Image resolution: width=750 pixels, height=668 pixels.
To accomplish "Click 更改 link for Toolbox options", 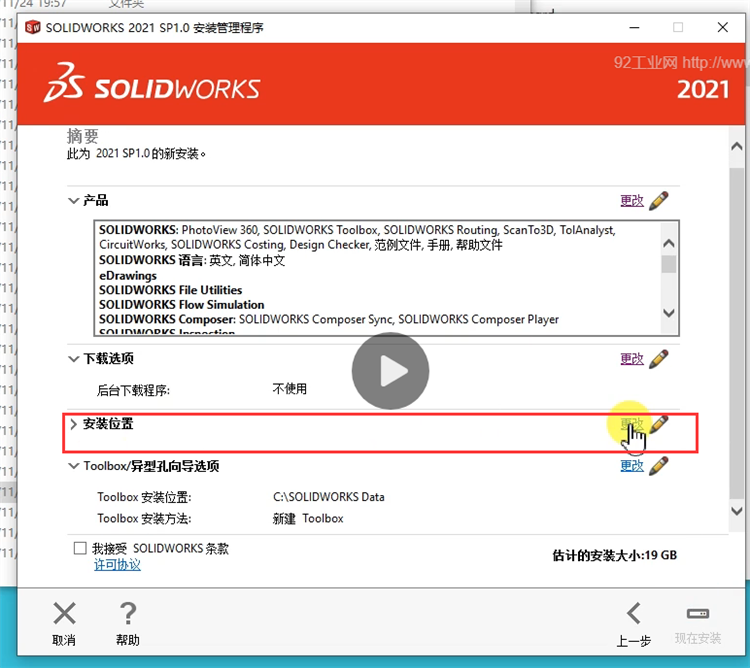I will 632,466.
